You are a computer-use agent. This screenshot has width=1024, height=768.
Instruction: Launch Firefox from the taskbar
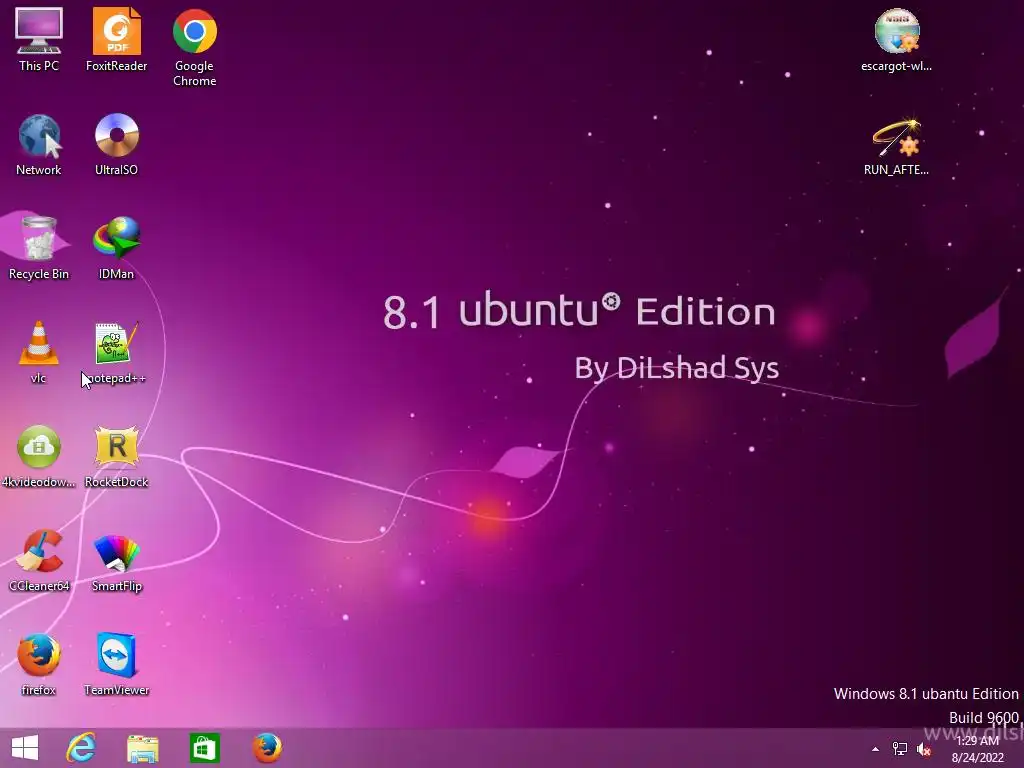pos(267,748)
